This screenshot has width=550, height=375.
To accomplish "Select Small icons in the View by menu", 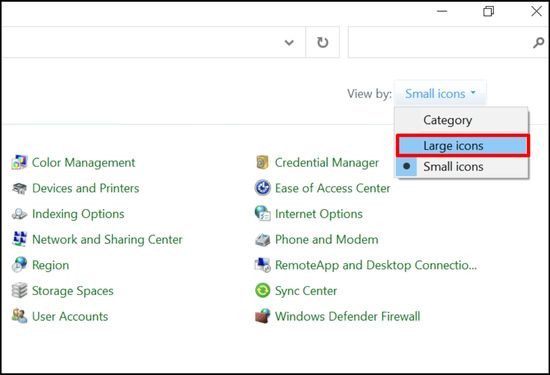I will [x=462, y=166].
